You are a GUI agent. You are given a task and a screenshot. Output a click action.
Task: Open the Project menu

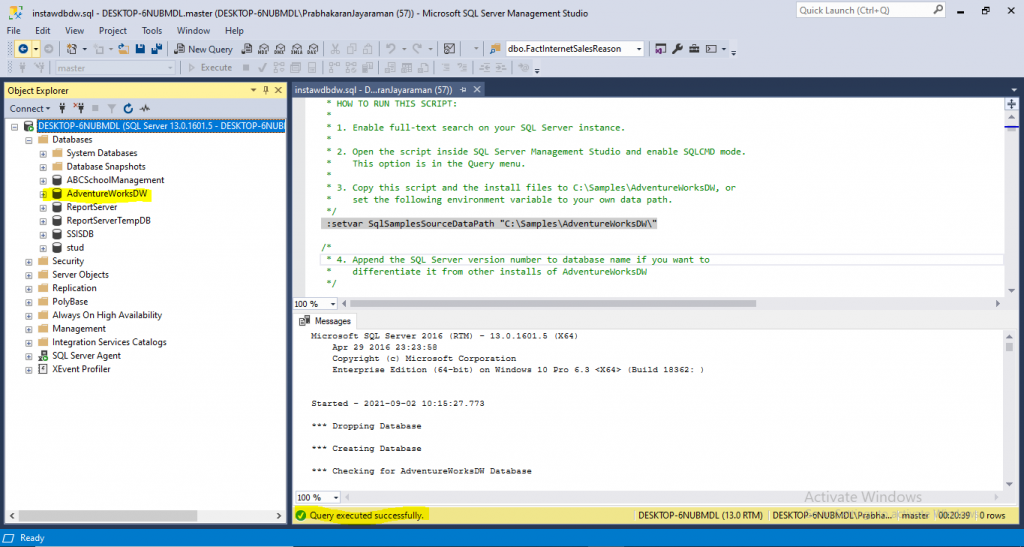pyautogui.click(x=112, y=31)
